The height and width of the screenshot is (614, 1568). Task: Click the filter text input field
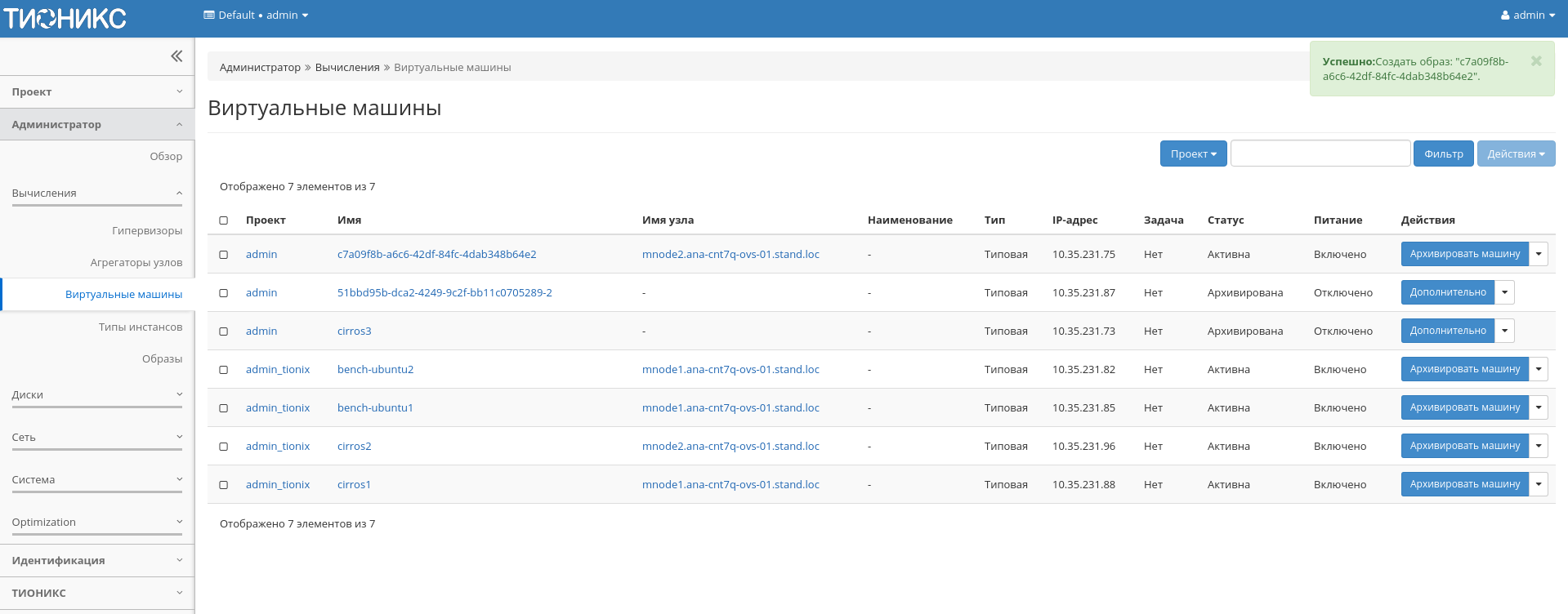1320,153
